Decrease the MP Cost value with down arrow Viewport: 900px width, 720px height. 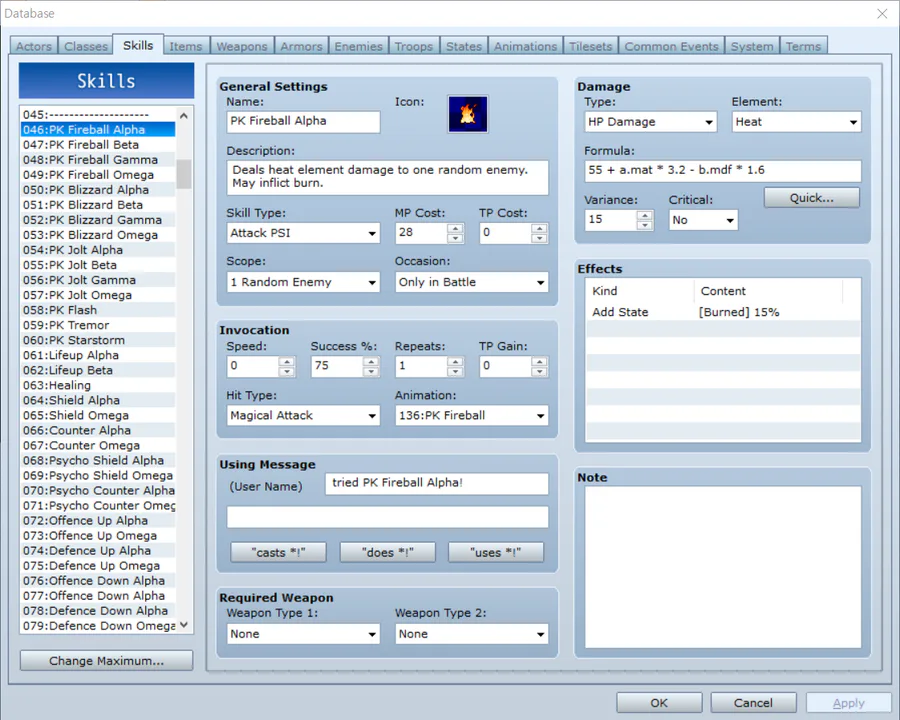coord(455,238)
